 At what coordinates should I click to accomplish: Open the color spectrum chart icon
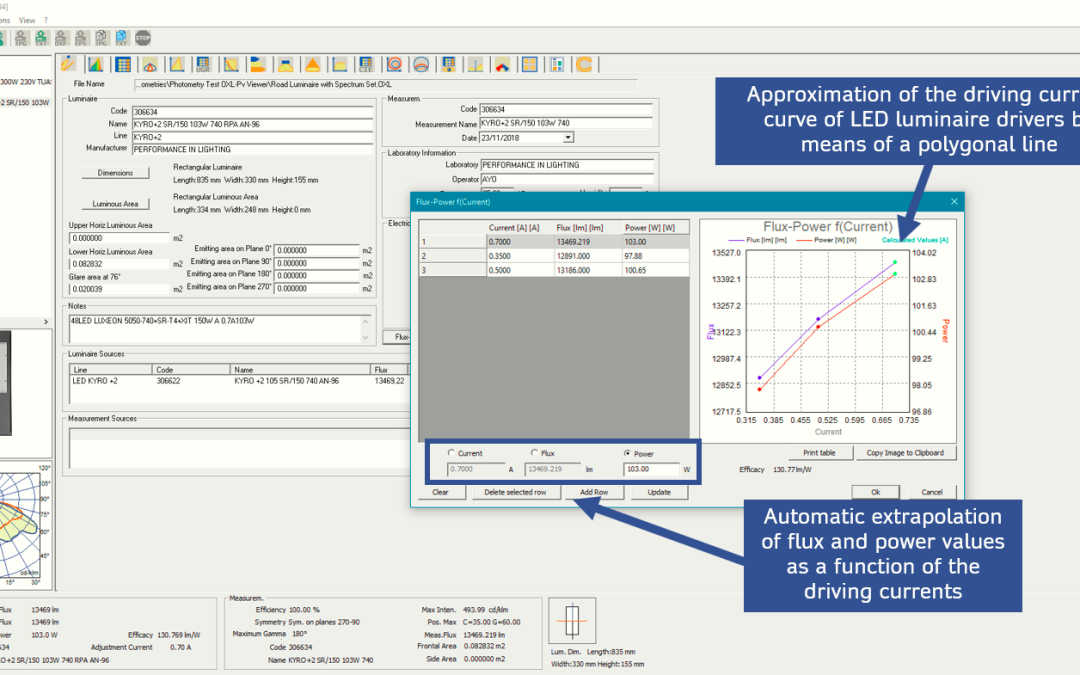pyautogui.click(x=96, y=65)
